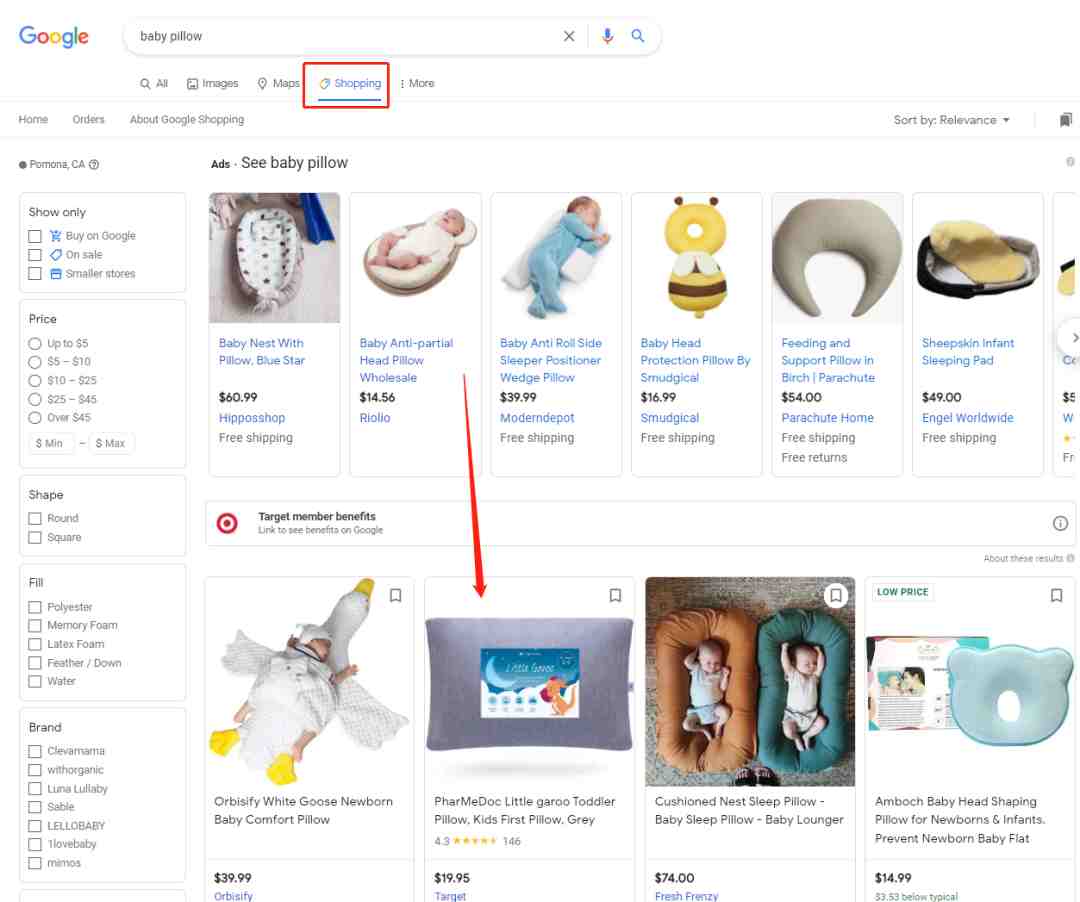Viewport: 1080px width, 902px height.
Task: Open saved items icon beside Sort by
Action: [1066, 120]
